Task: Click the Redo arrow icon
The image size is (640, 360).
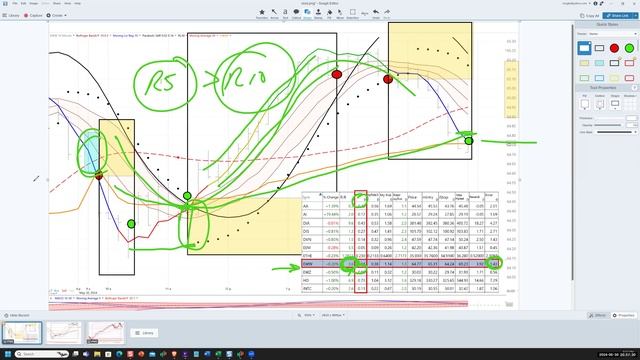Action: (387, 13)
